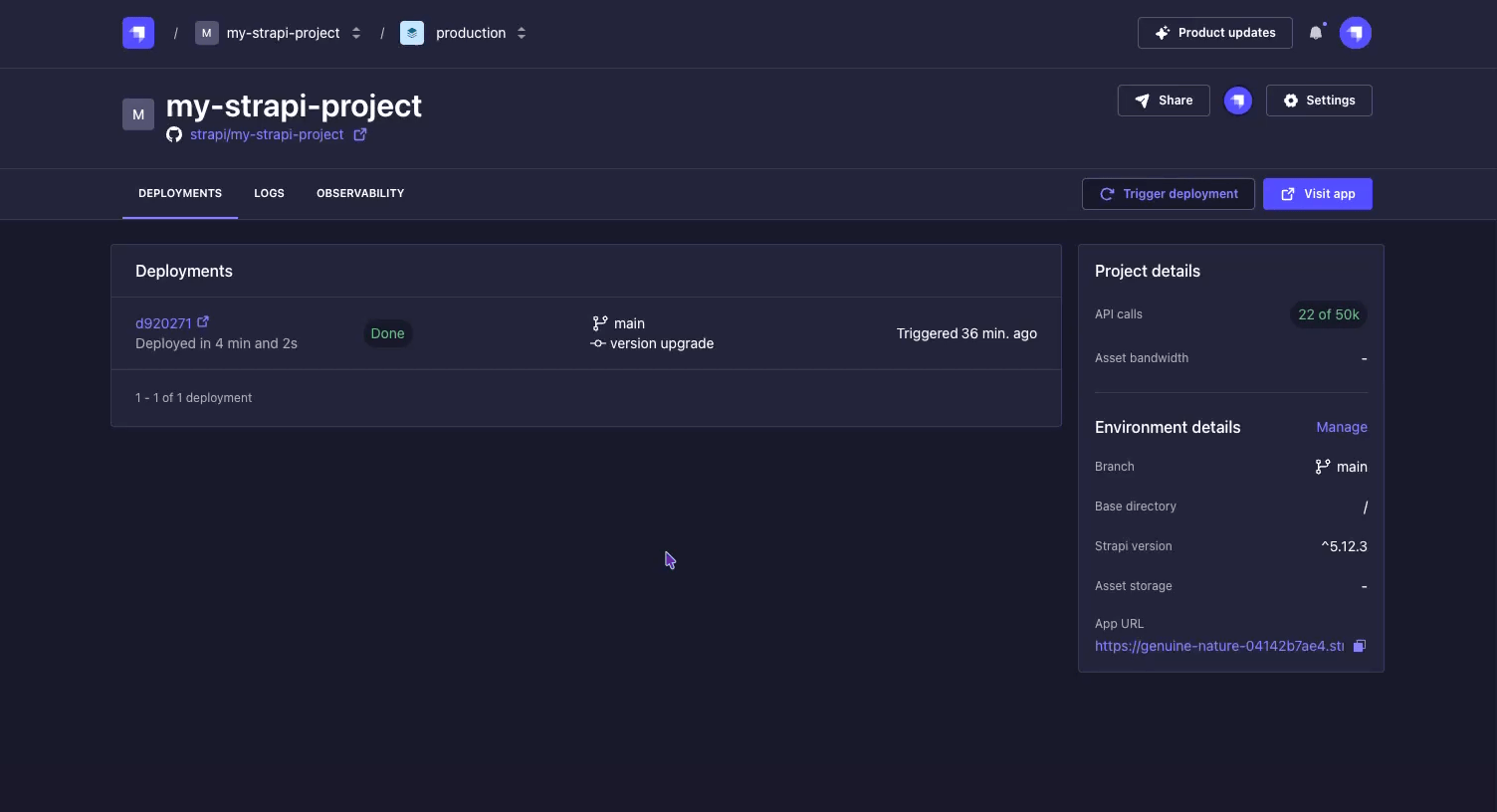Open Product updates
Viewport: 1497px width, 812px height.
point(1215,33)
